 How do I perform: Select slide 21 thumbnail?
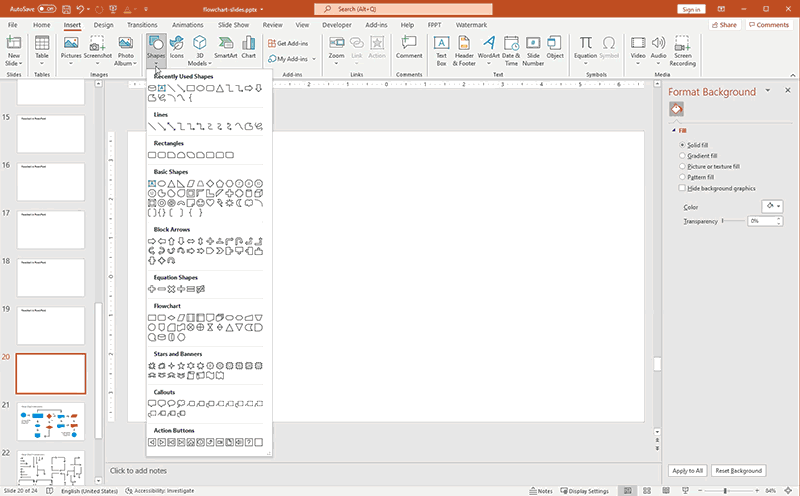click(51, 421)
